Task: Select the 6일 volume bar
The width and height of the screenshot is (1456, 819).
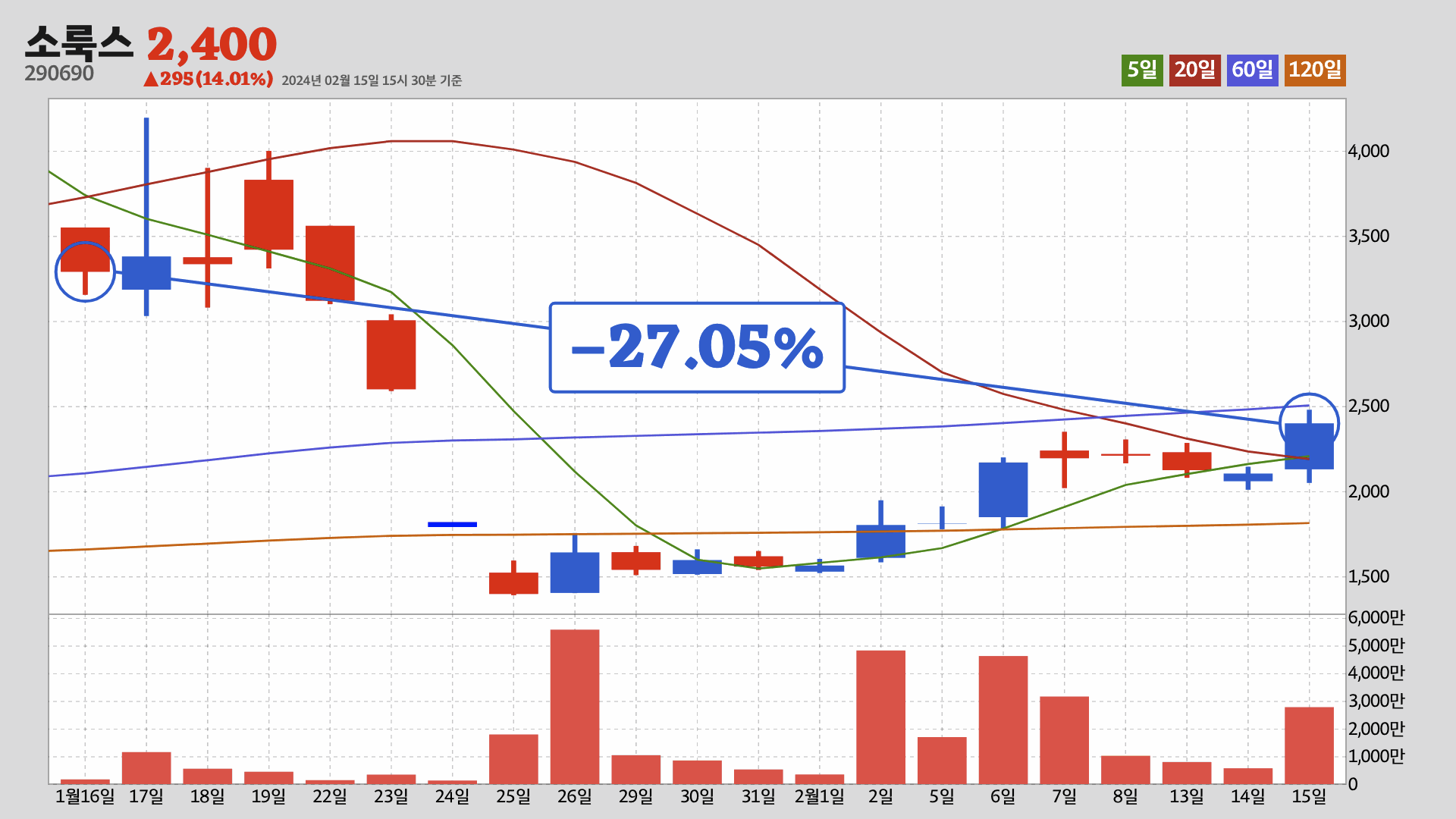Action: (x=1003, y=720)
